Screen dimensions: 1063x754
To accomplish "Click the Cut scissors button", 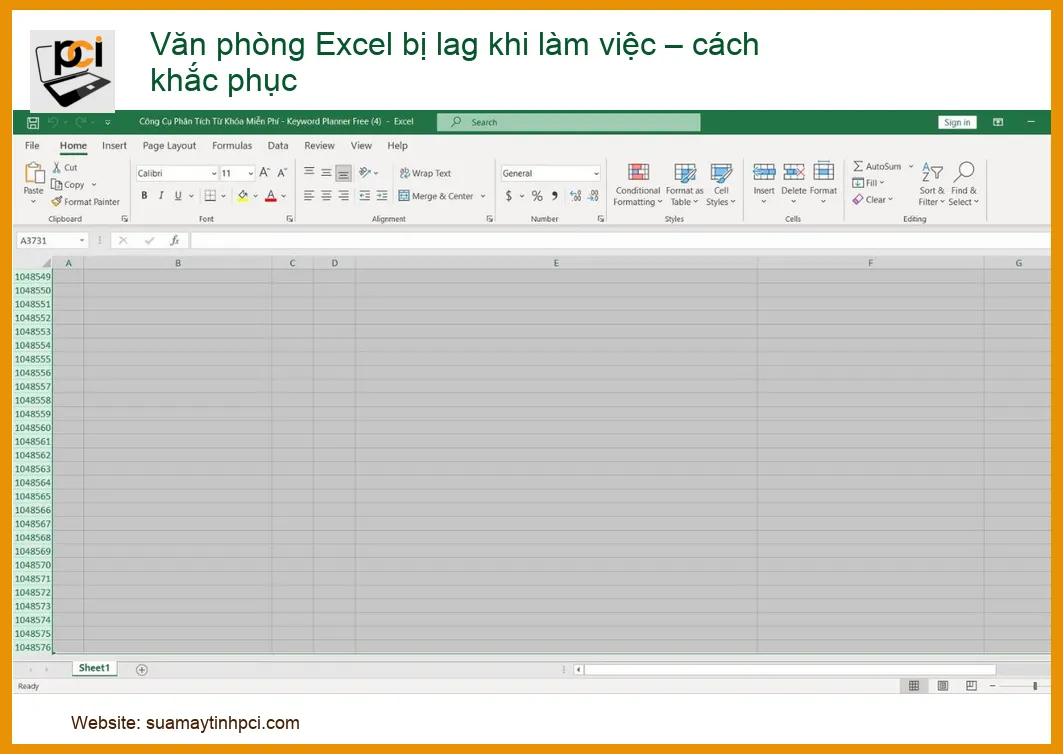I will (x=65, y=167).
